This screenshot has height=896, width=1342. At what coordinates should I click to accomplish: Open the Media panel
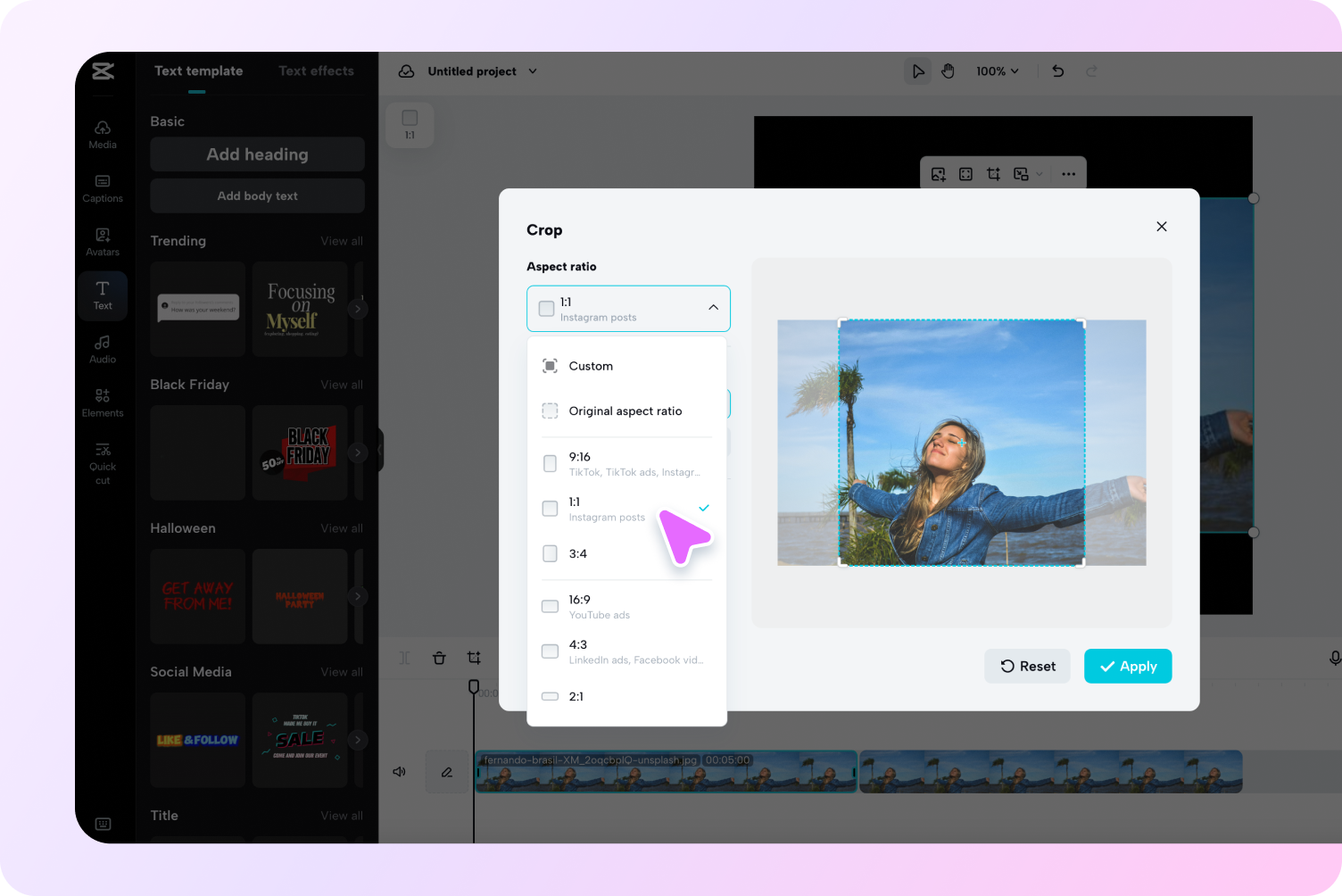103,135
